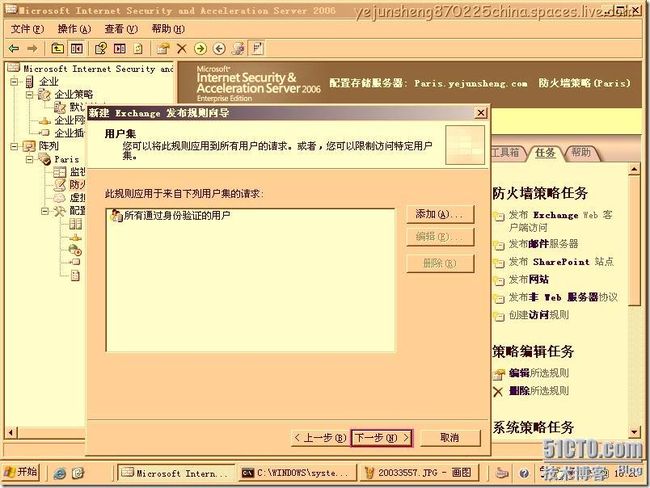Click the servers book icon under 配置
650x488 pixels.
75,224
